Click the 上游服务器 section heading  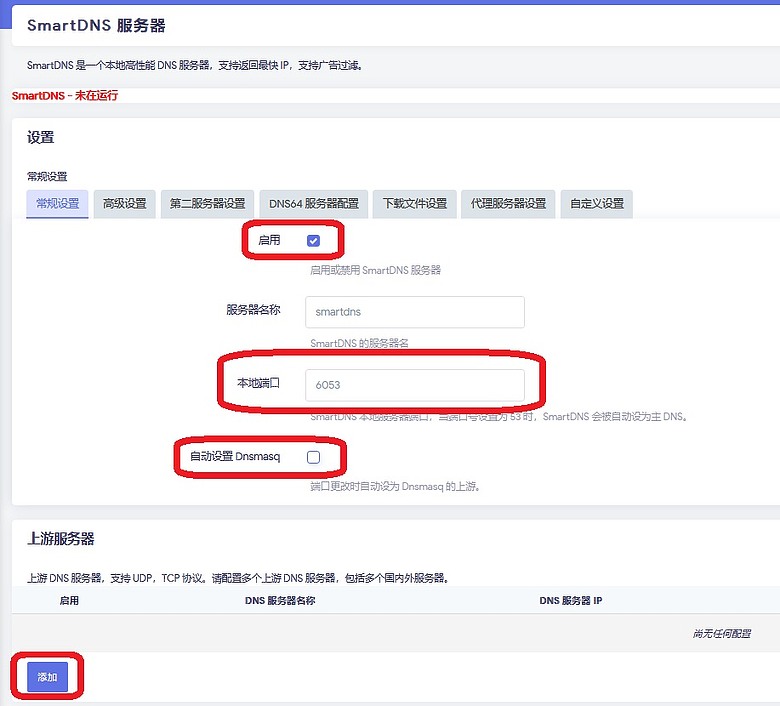pyautogui.click(x=61, y=538)
